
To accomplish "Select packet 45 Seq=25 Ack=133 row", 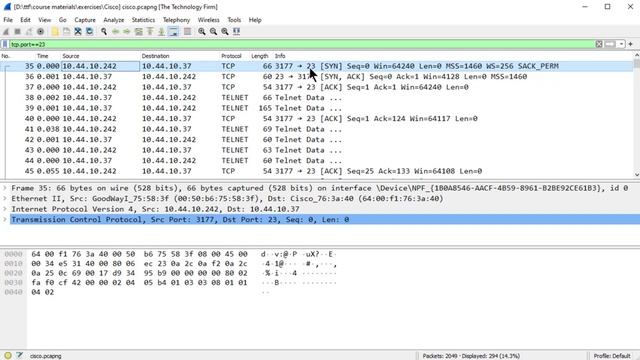I will coord(317,171).
